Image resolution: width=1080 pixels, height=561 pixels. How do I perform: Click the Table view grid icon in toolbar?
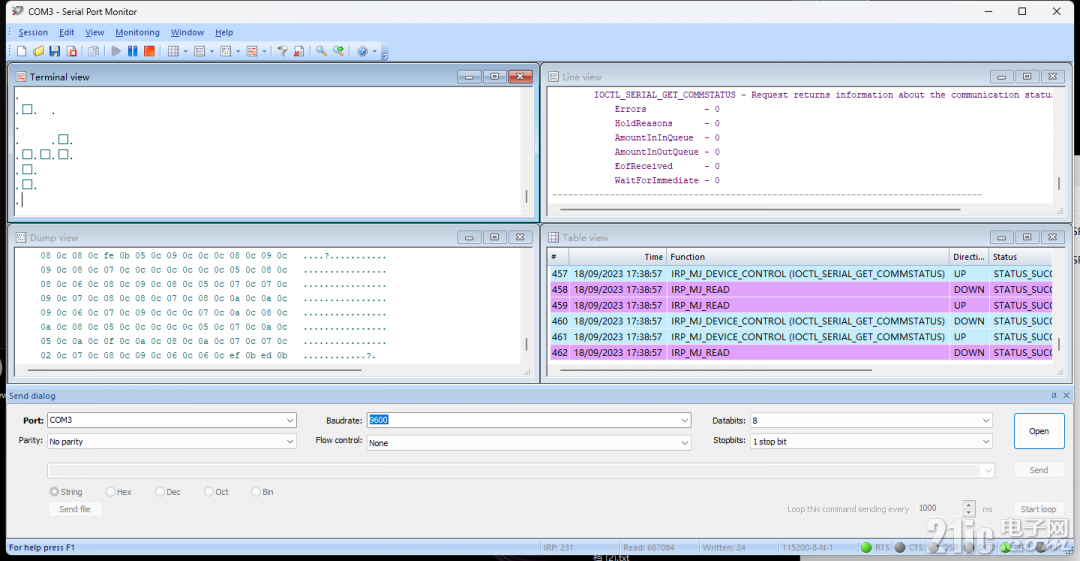click(x=174, y=51)
